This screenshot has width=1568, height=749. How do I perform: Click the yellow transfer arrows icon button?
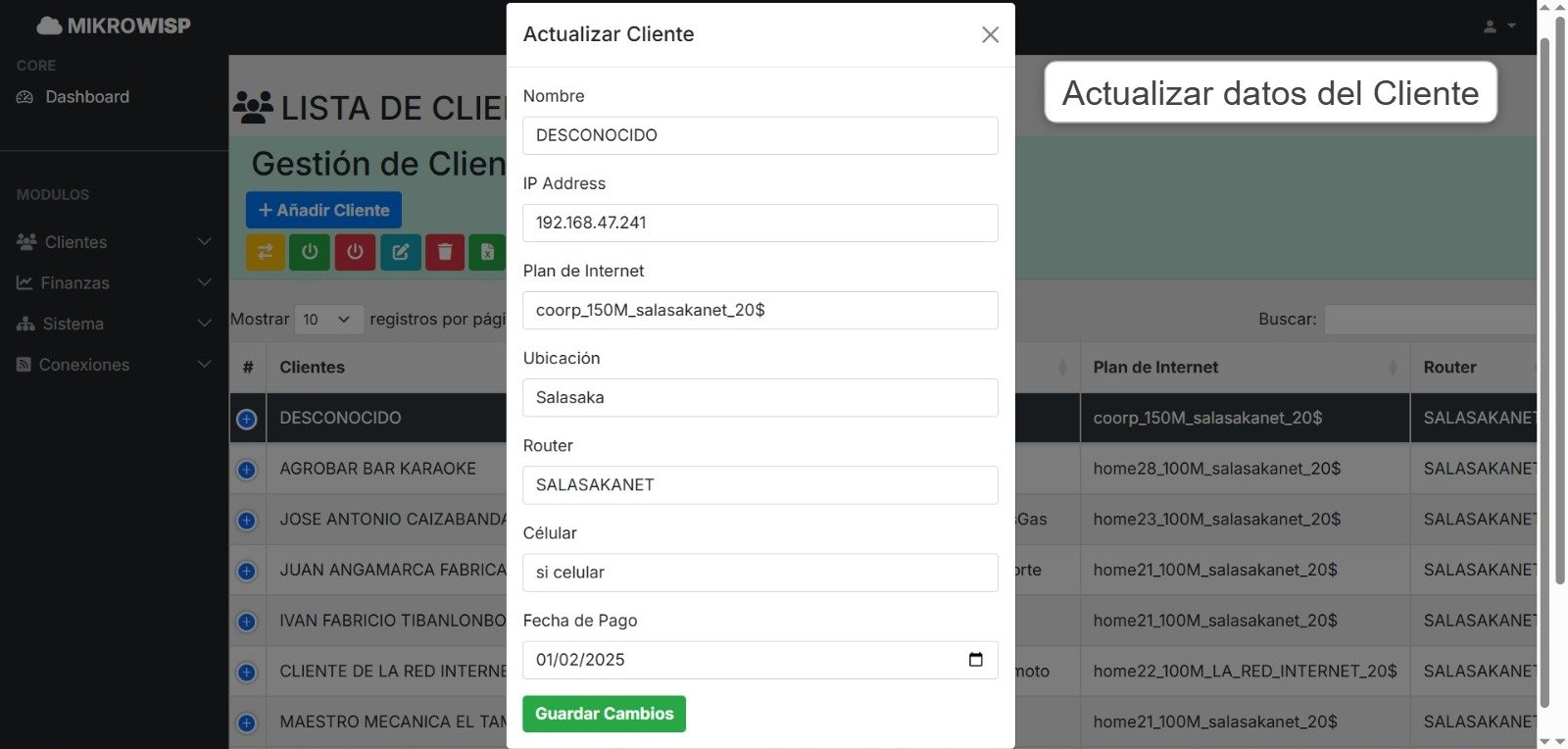click(x=265, y=252)
